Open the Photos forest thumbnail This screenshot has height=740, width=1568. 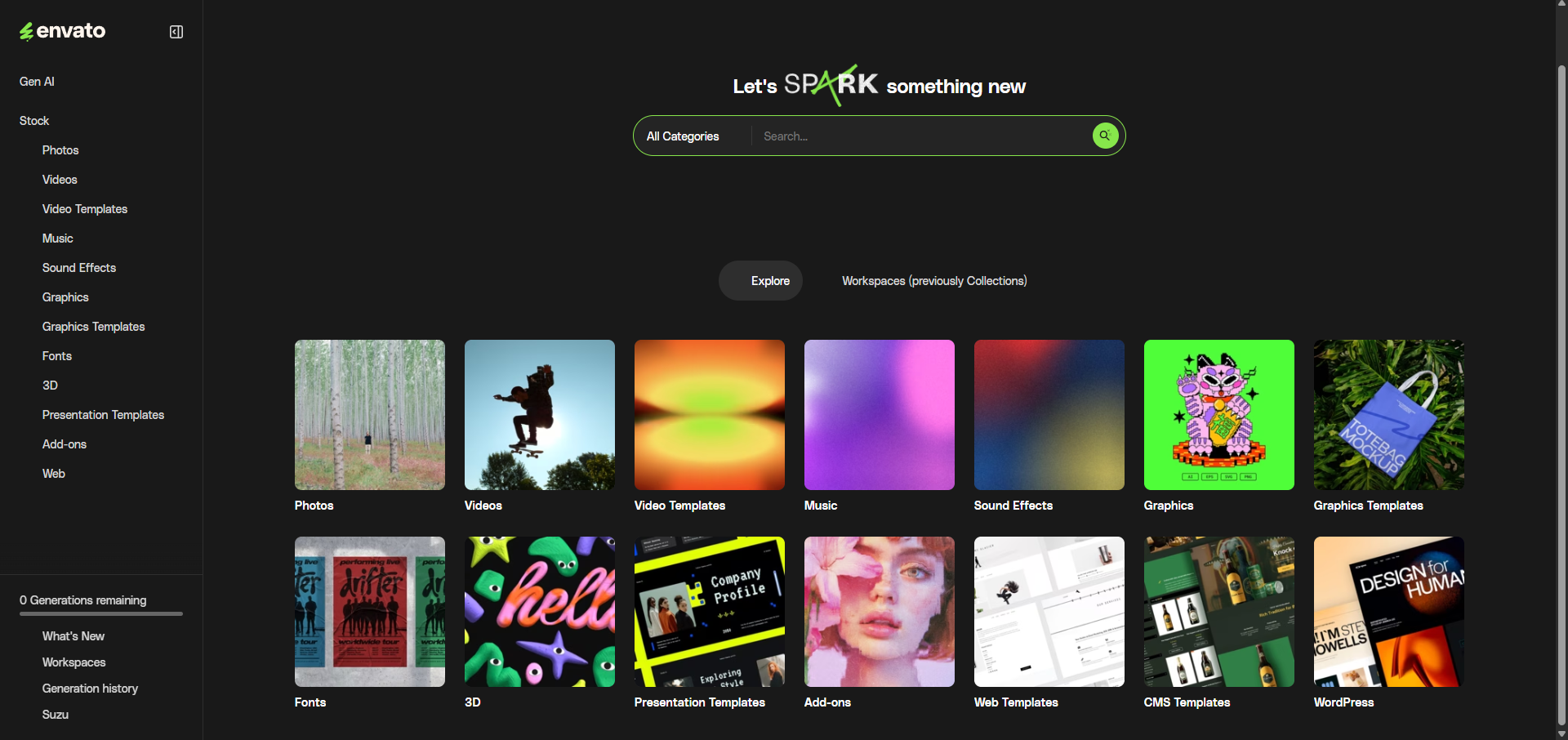[370, 415]
